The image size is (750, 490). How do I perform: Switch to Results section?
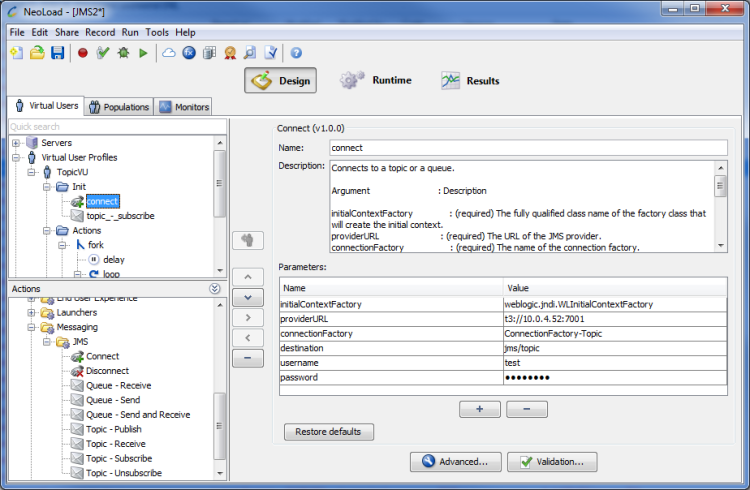click(x=470, y=81)
